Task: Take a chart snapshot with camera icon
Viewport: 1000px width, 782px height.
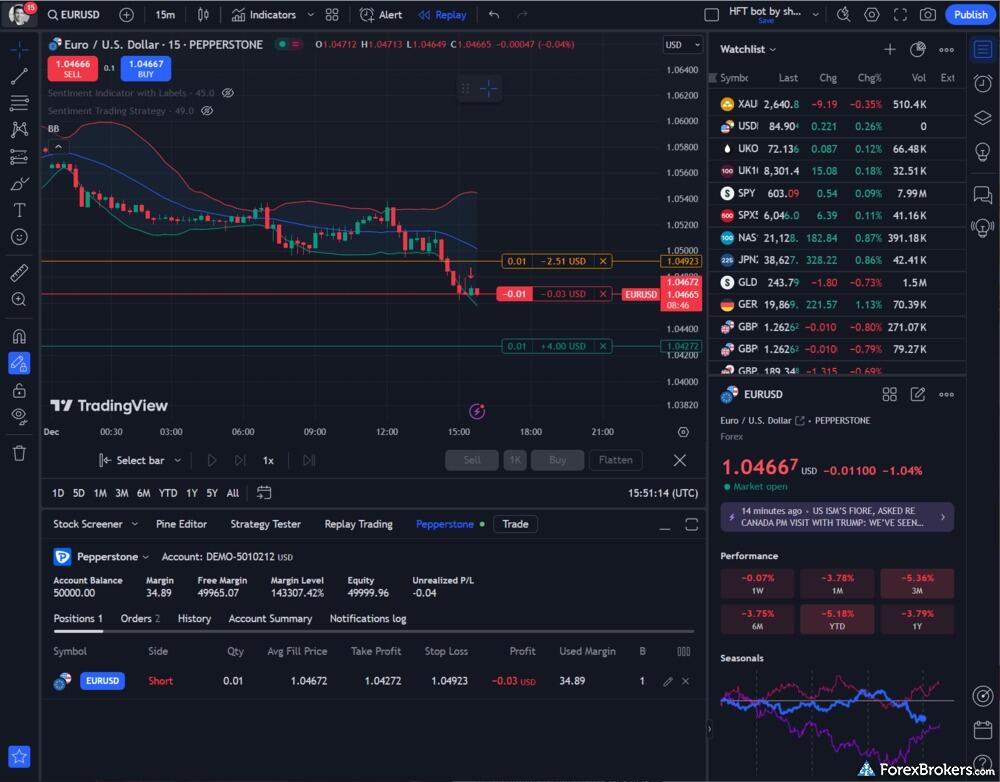Action: (x=928, y=15)
